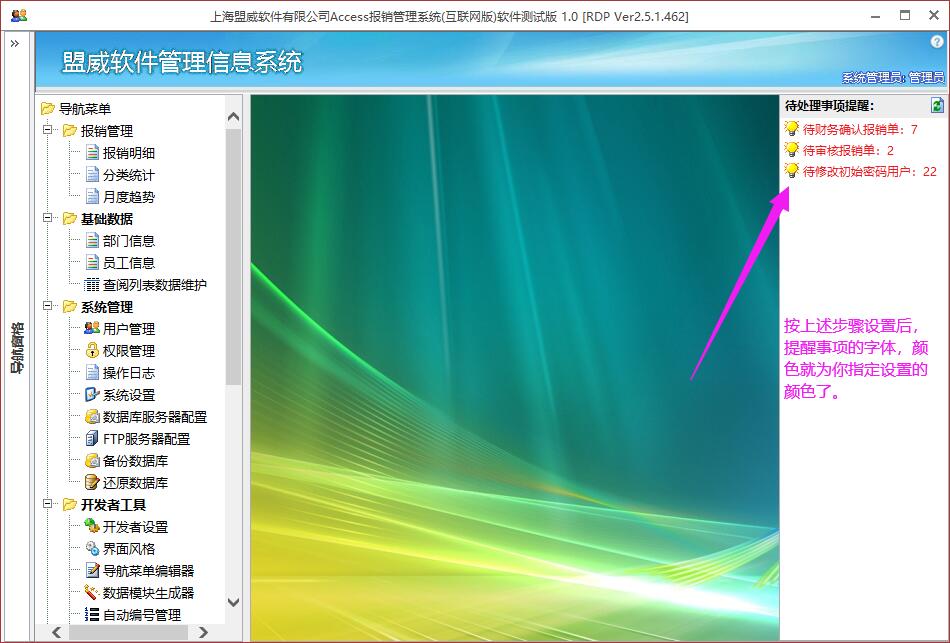Click the tree's scroll down arrow
The height and width of the screenshot is (643, 950).
tap(233, 602)
